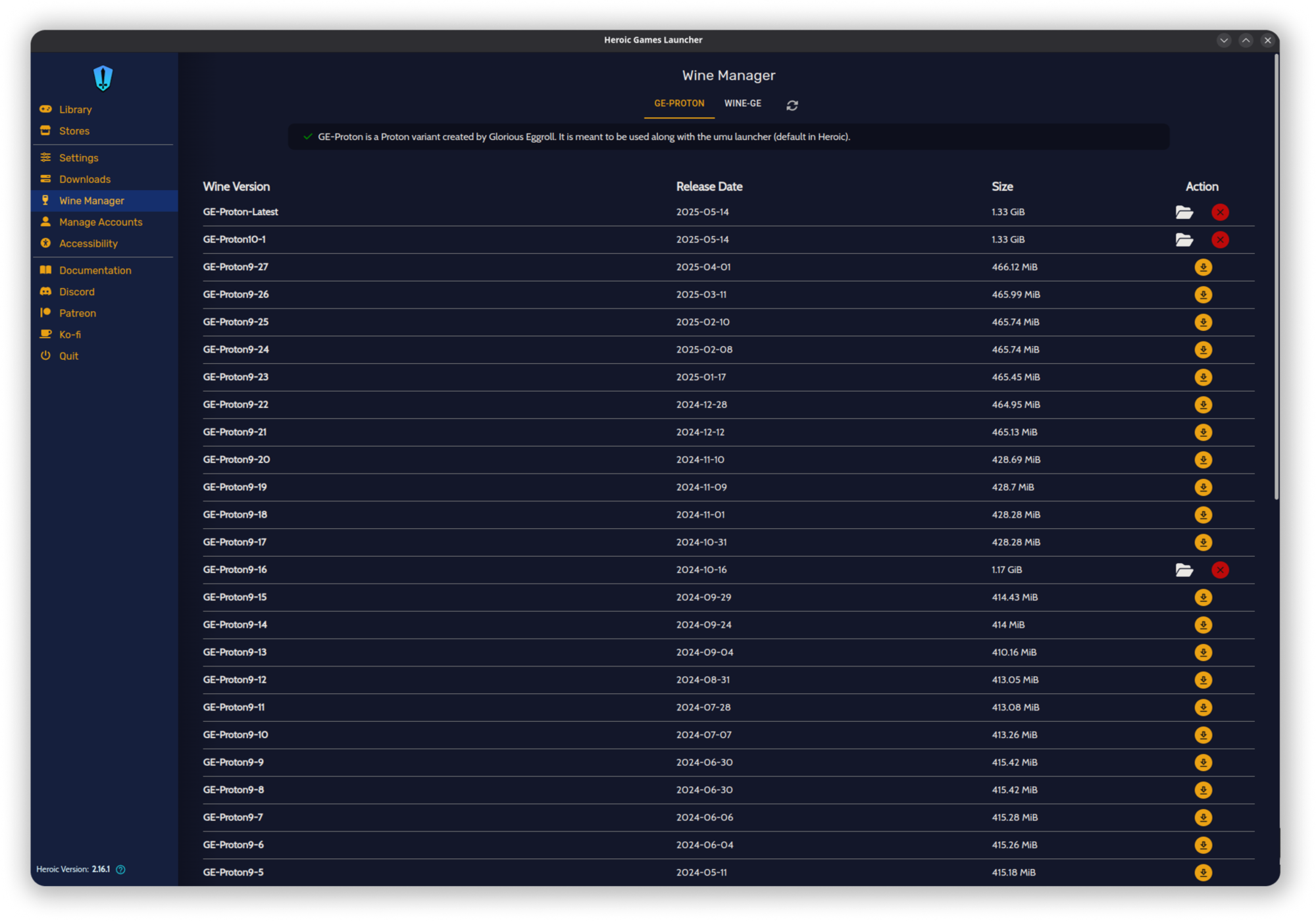Download GE-Proton9-9
The width and height of the screenshot is (1316, 921).
1203,762
